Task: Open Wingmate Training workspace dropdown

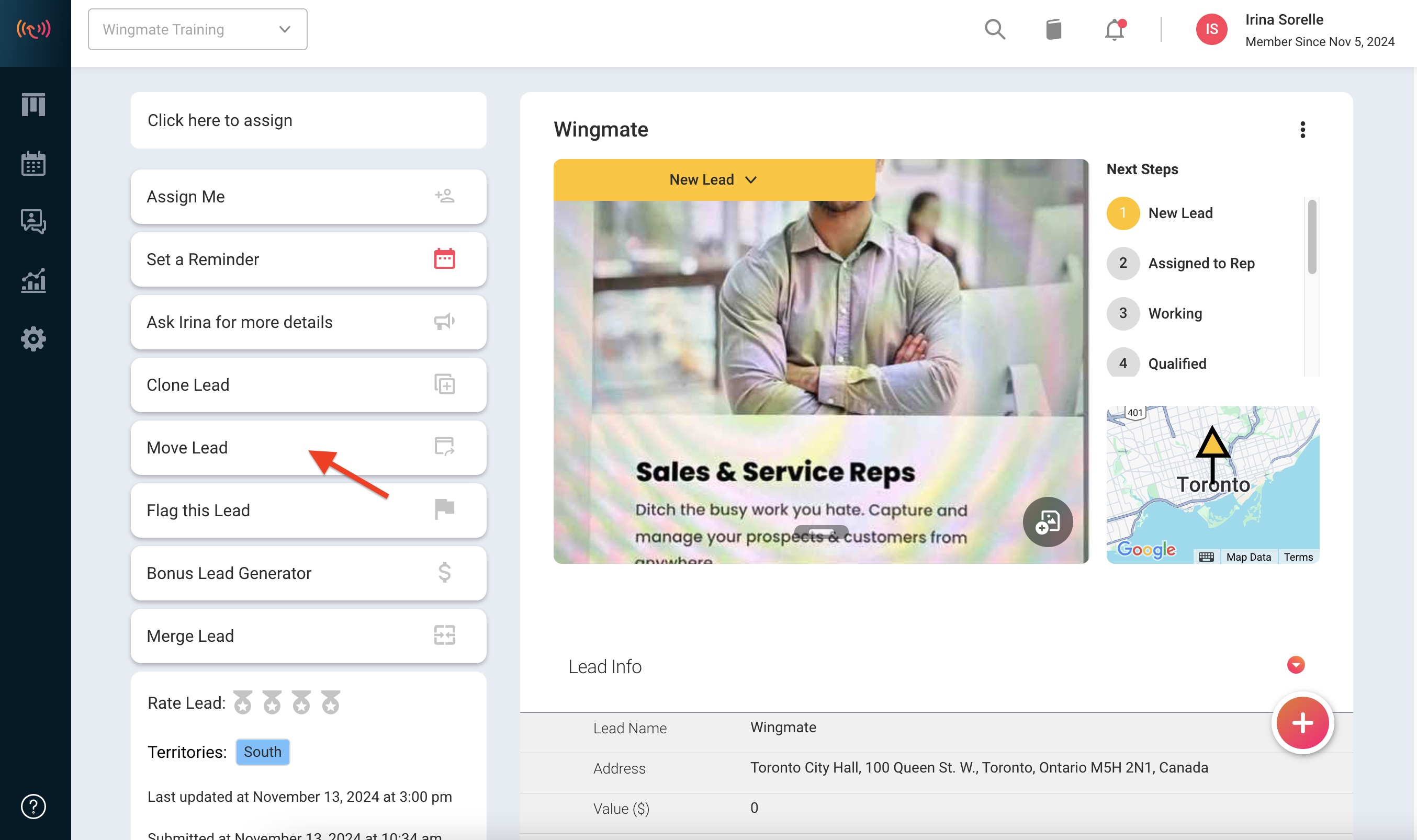Action: 198,29
